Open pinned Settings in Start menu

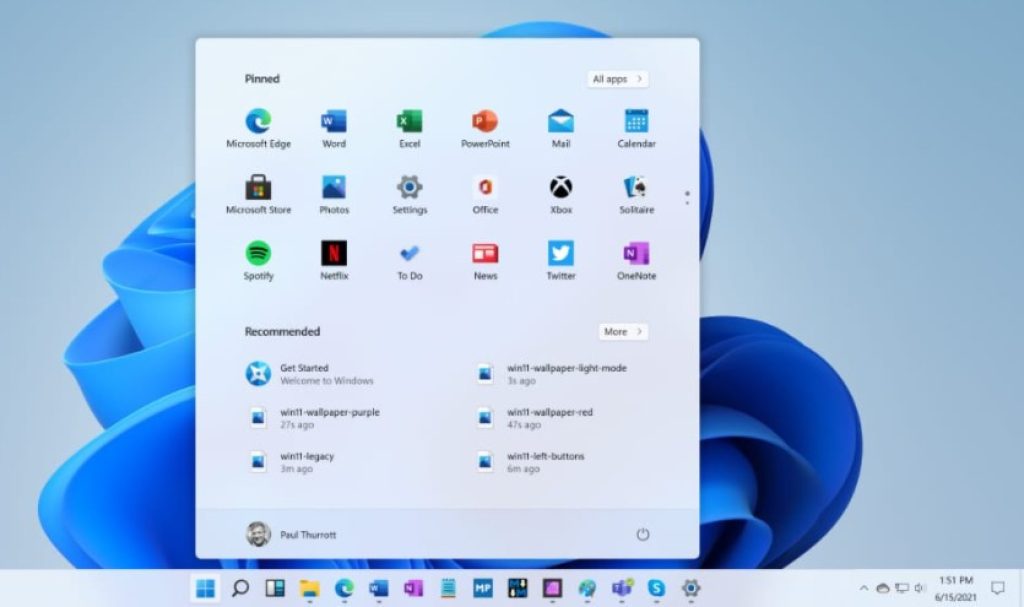[x=409, y=195]
